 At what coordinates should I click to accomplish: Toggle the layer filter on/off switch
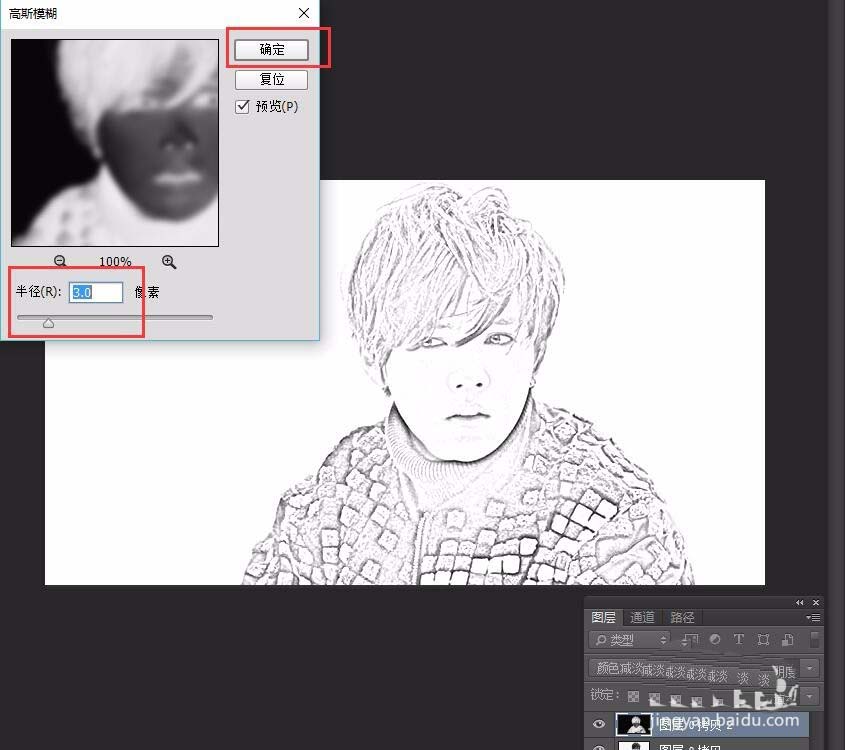coord(815,639)
